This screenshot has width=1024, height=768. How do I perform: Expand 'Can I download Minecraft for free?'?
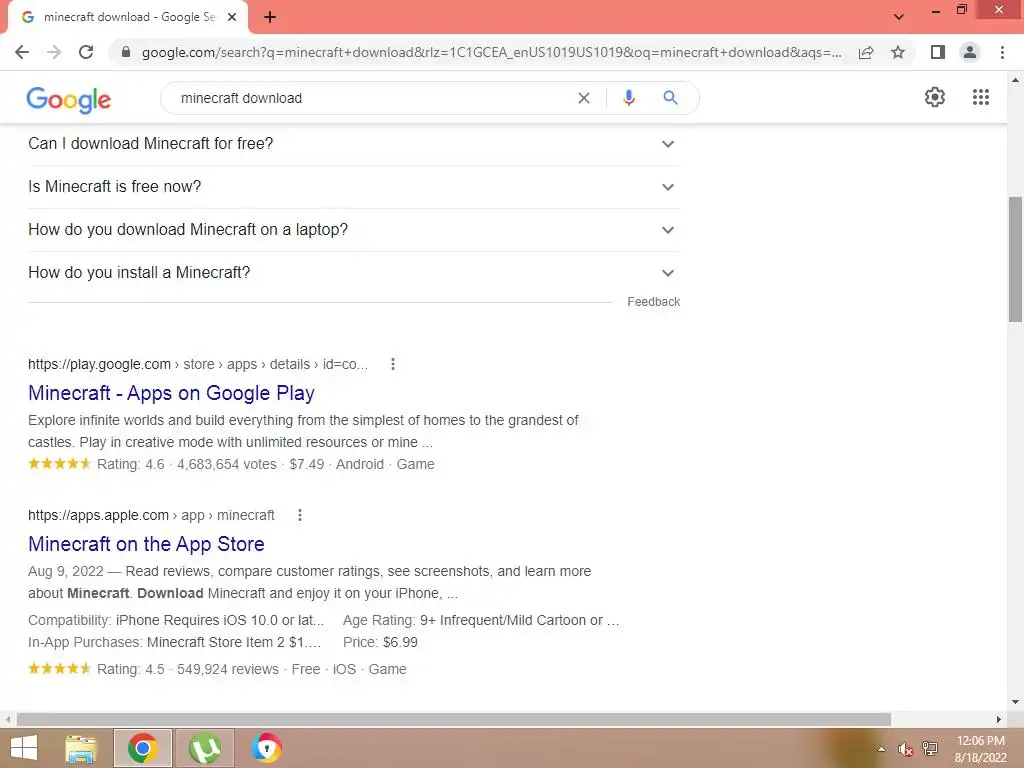click(354, 144)
